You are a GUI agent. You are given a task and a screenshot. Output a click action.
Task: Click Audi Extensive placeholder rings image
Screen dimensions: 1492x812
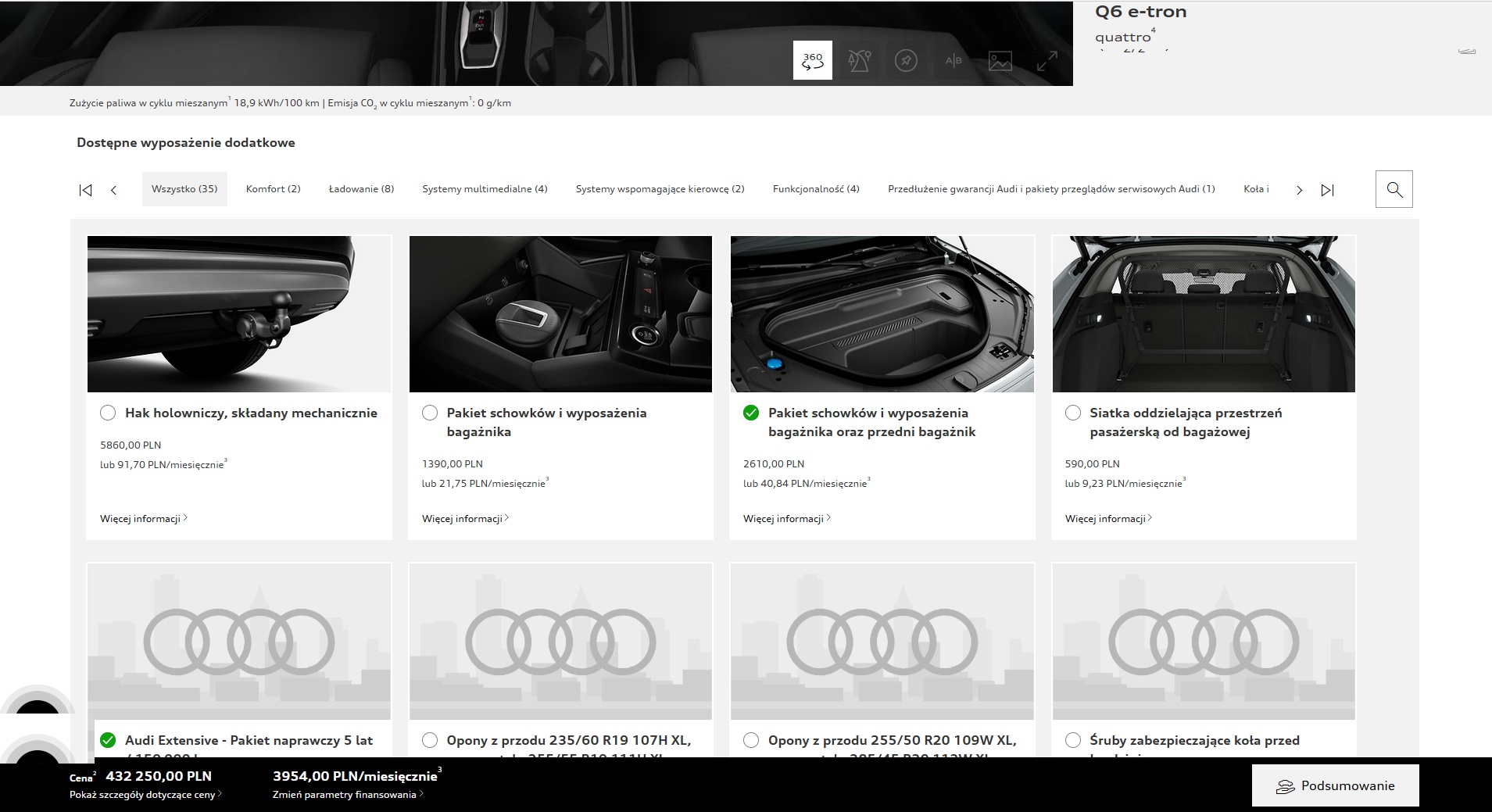click(x=239, y=642)
